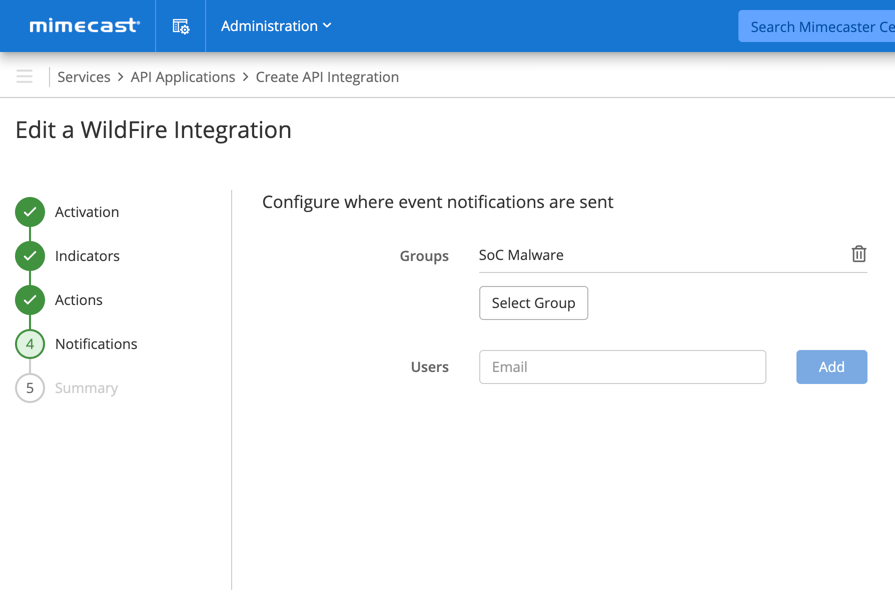Expand the Administration dropdown menu
Image resolution: width=895 pixels, height=592 pixels.
[x=276, y=26]
